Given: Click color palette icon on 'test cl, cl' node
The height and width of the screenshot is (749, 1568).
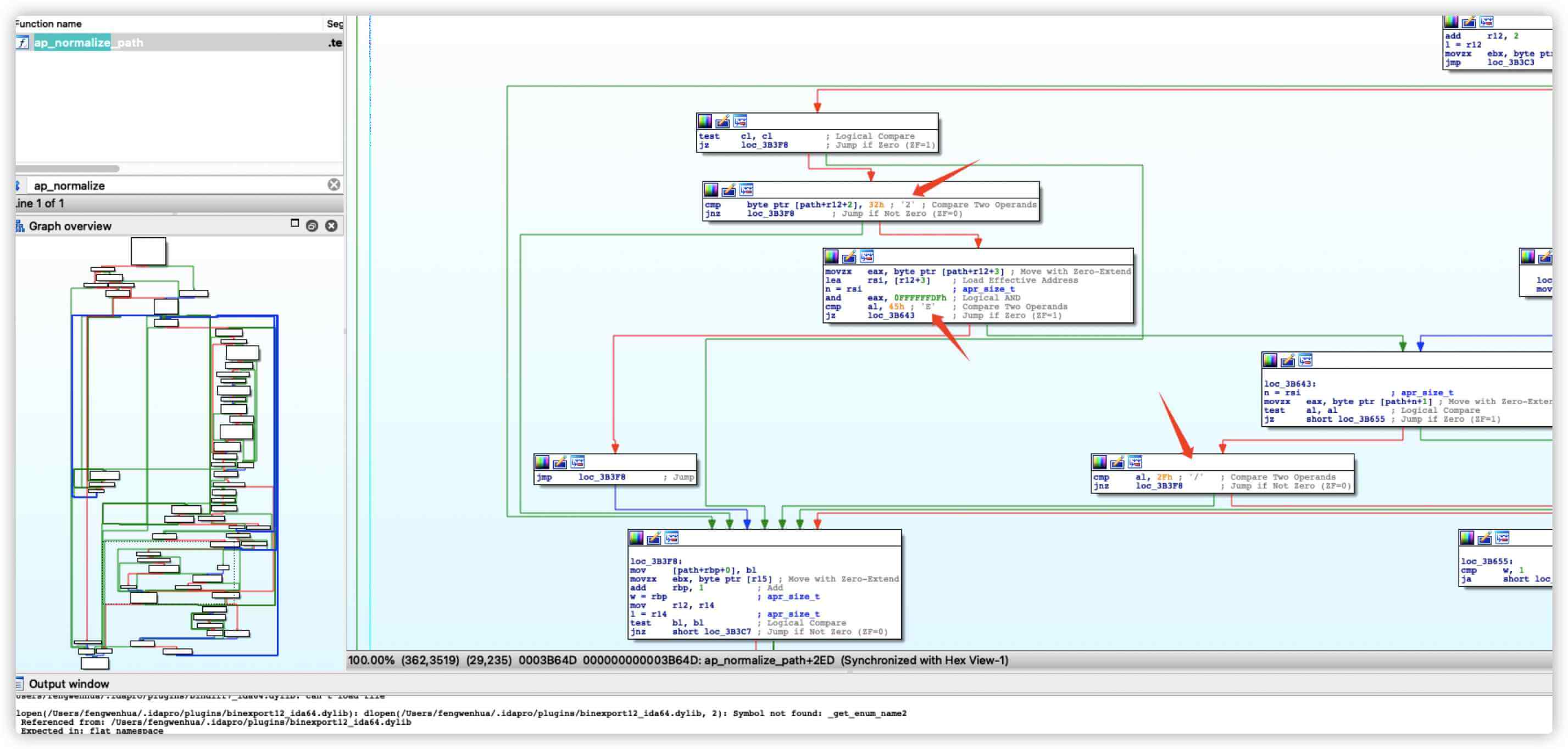Looking at the screenshot, I should point(705,121).
